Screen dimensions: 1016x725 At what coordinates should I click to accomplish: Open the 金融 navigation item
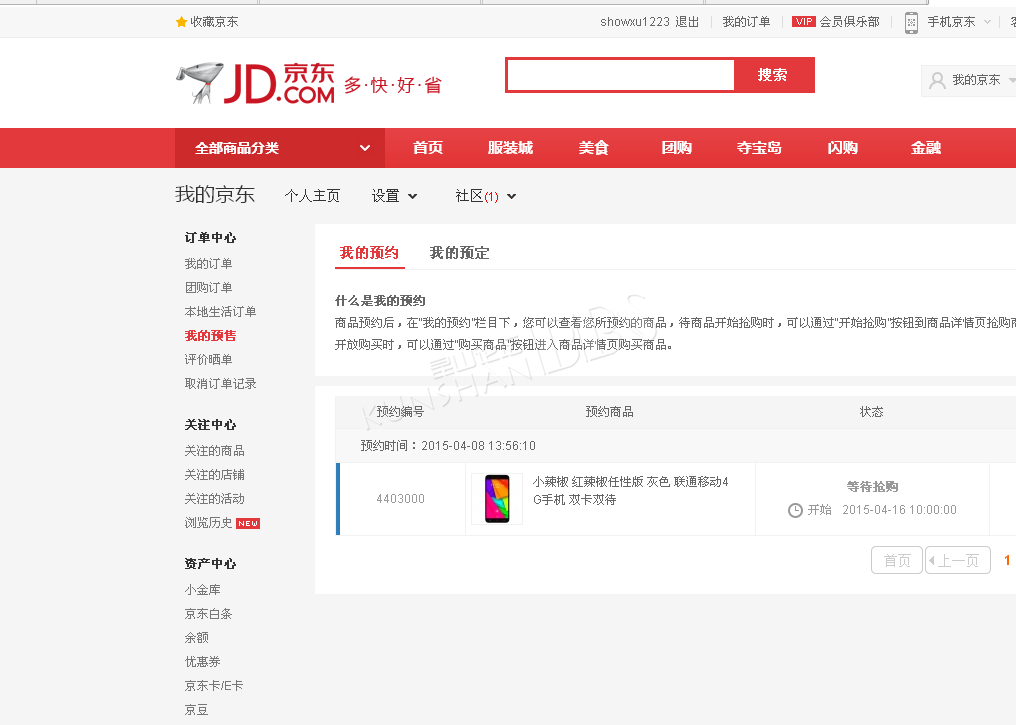coord(925,148)
